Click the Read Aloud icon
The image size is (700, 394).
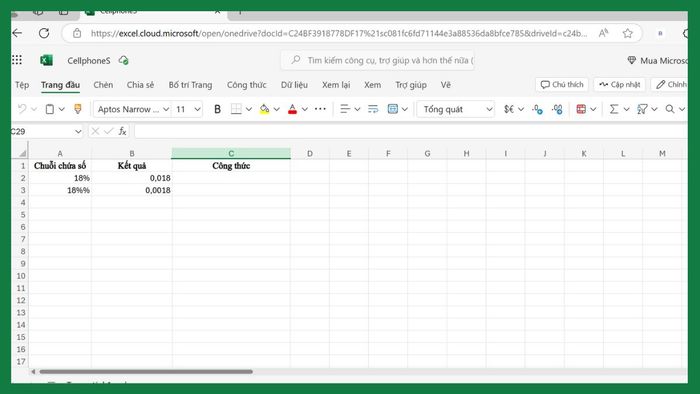(x=604, y=33)
